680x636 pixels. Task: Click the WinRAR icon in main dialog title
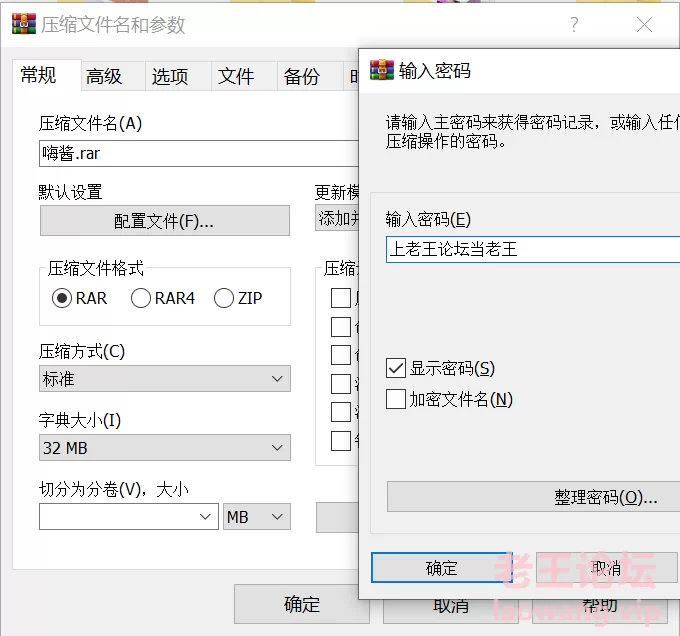[x=23, y=24]
